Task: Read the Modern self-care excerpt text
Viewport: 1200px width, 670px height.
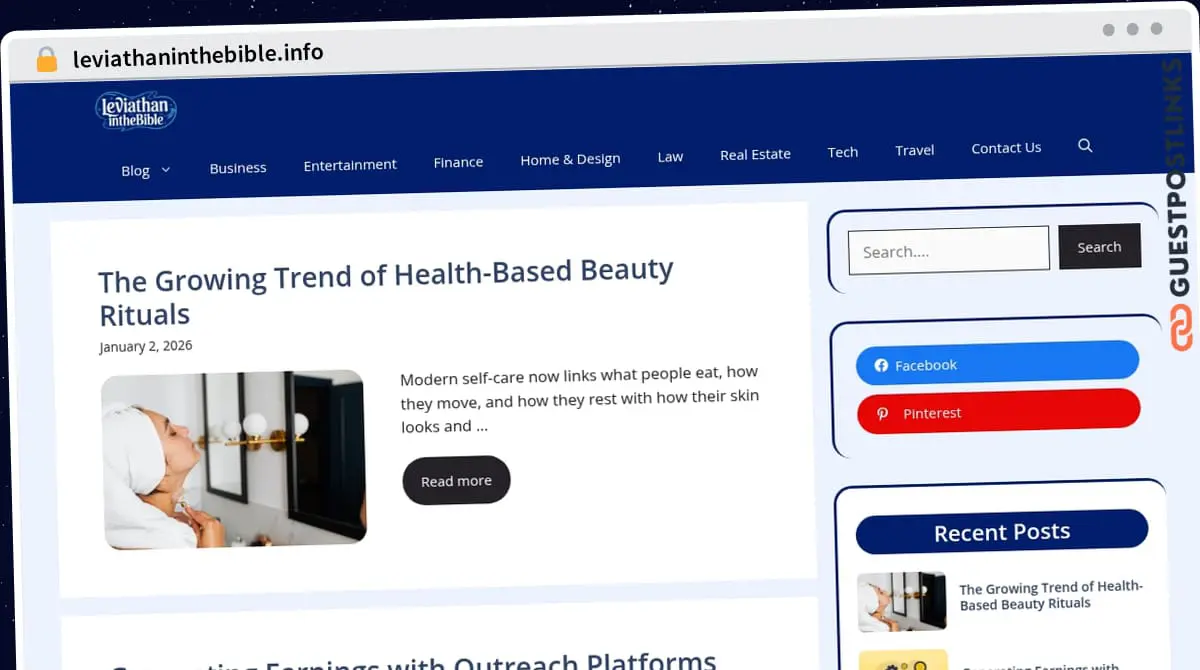Action: (x=580, y=399)
